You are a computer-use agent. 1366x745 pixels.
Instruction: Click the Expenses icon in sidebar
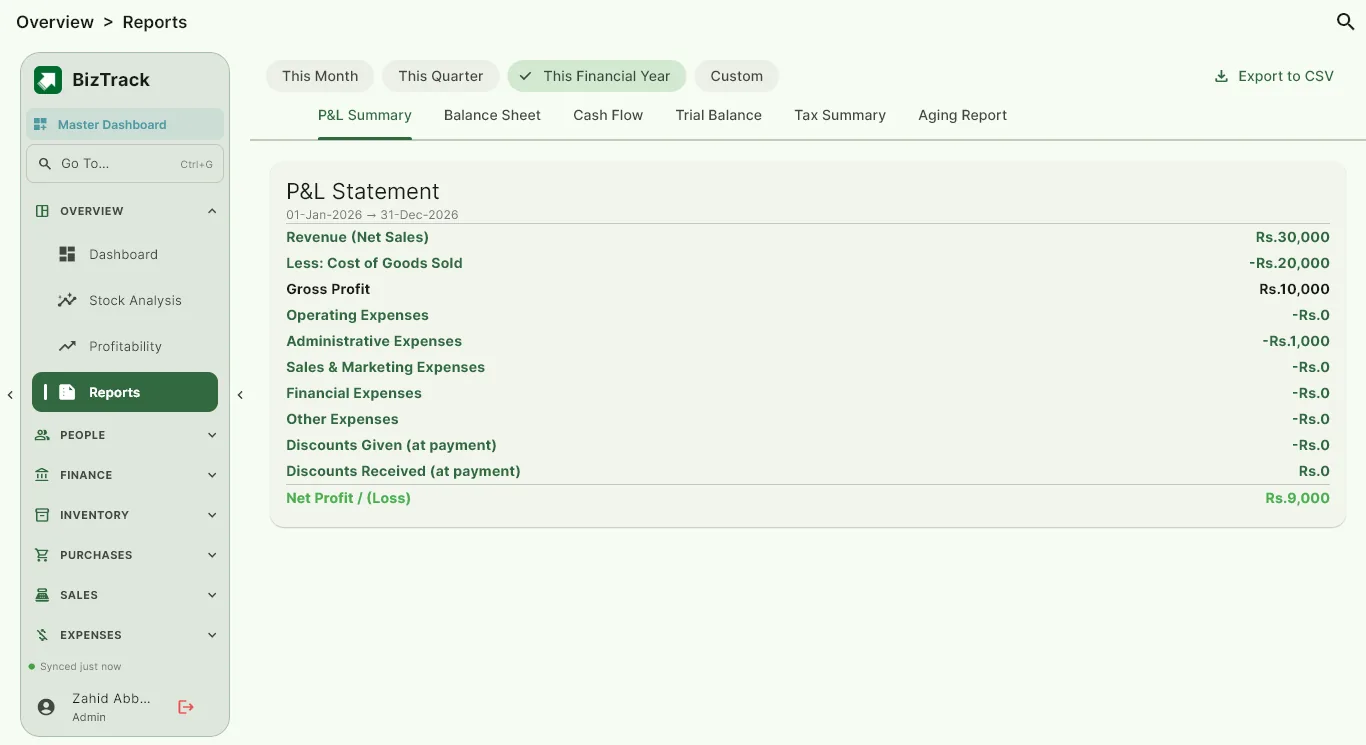(x=42, y=635)
